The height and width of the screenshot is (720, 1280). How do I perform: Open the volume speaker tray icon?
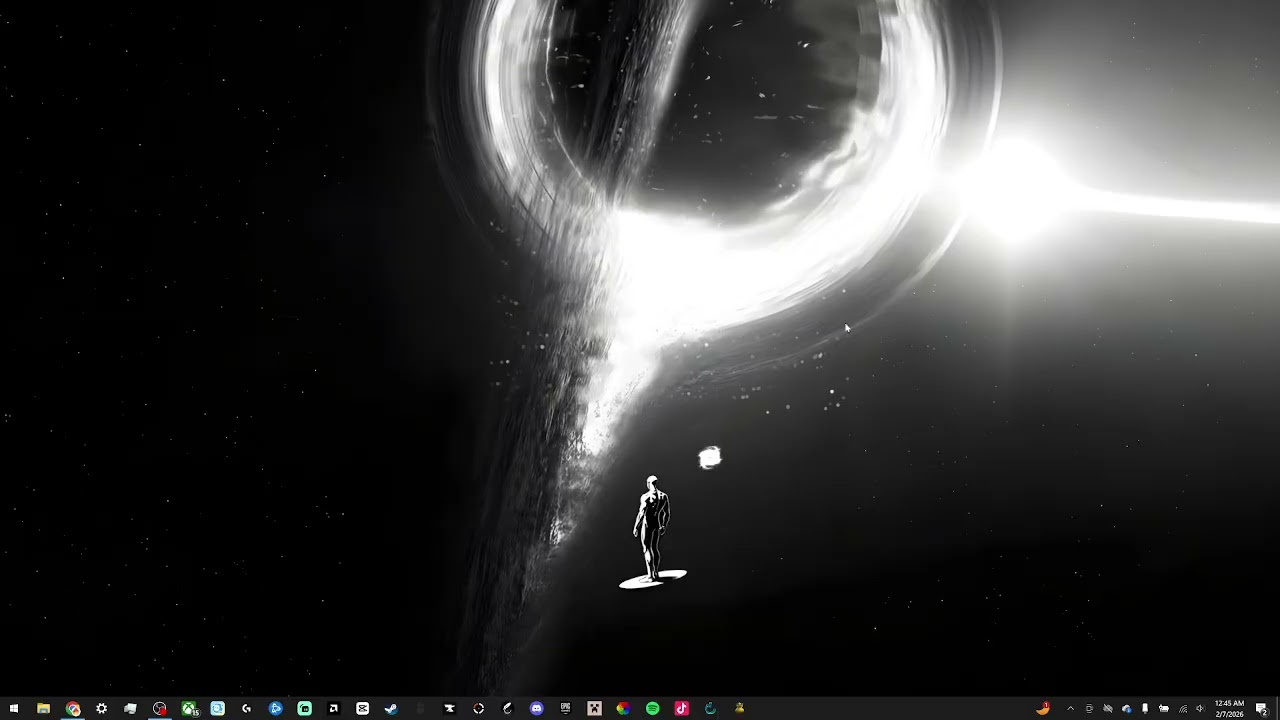(1201, 708)
